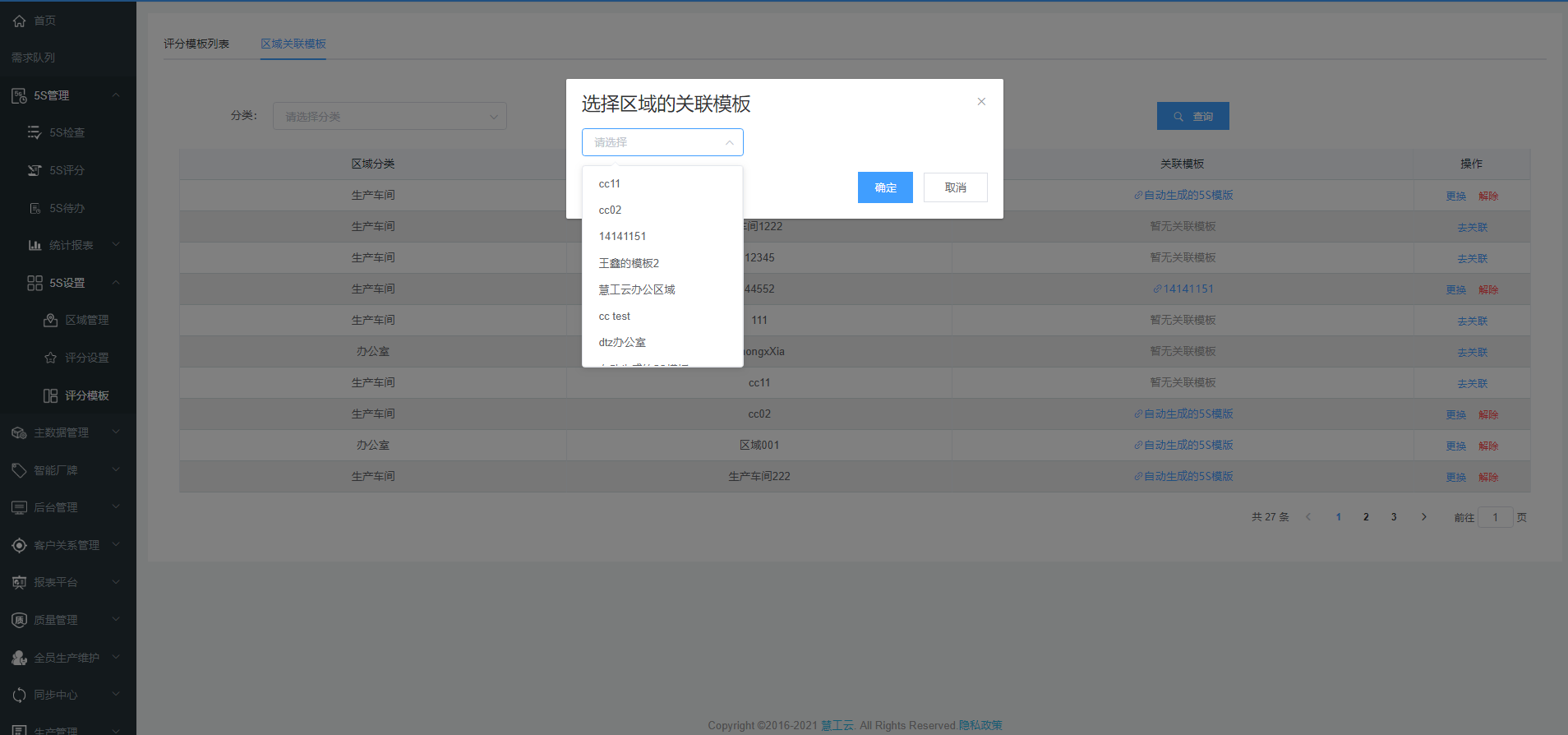Image resolution: width=1568 pixels, height=735 pixels.
Task: Switch to the 评分模板列表 tab
Action: click(196, 44)
